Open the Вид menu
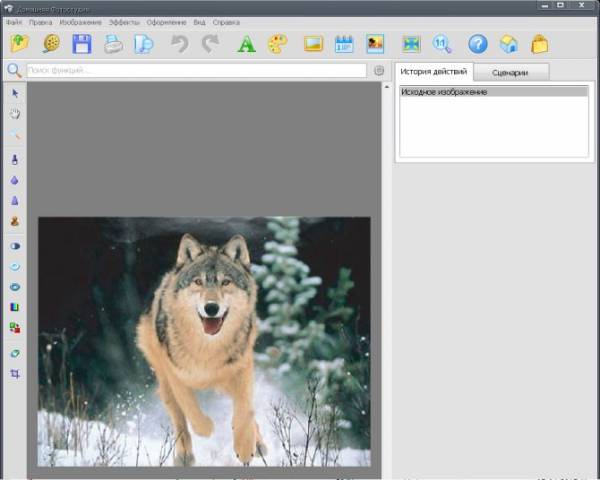 point(199,23)
